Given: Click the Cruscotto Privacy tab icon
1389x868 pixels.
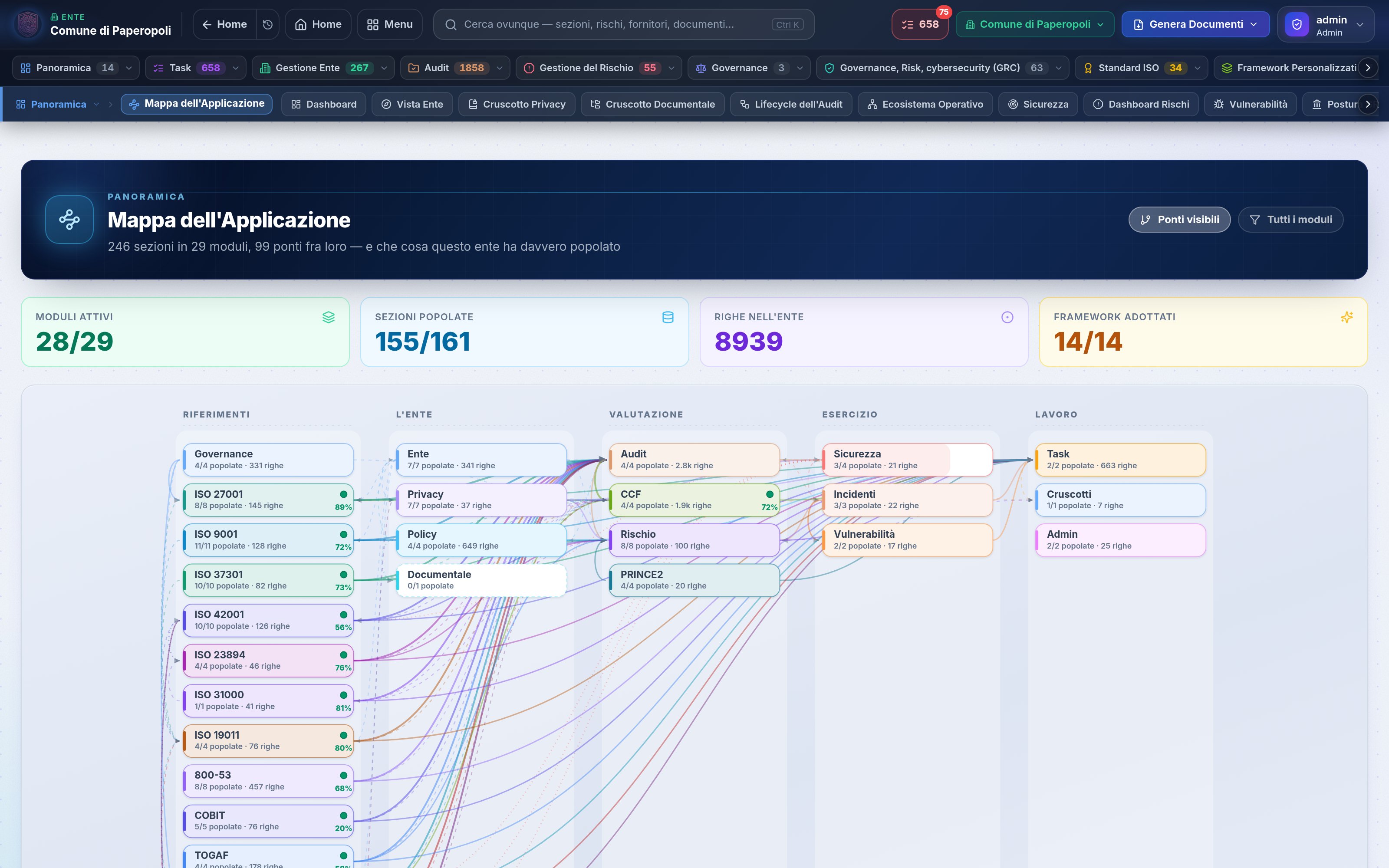Looking at the screenshot, I should (x=473, y=104).
